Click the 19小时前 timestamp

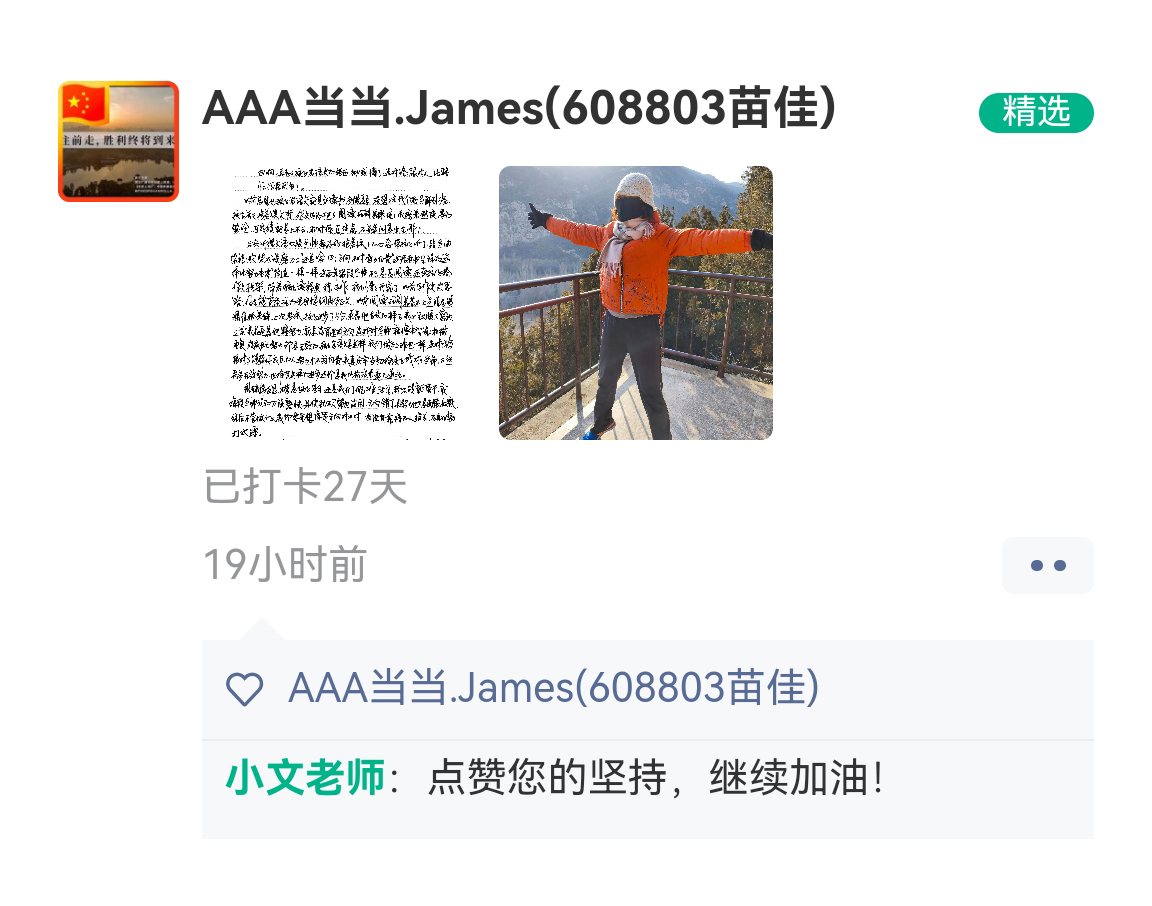tap(284, 564)
